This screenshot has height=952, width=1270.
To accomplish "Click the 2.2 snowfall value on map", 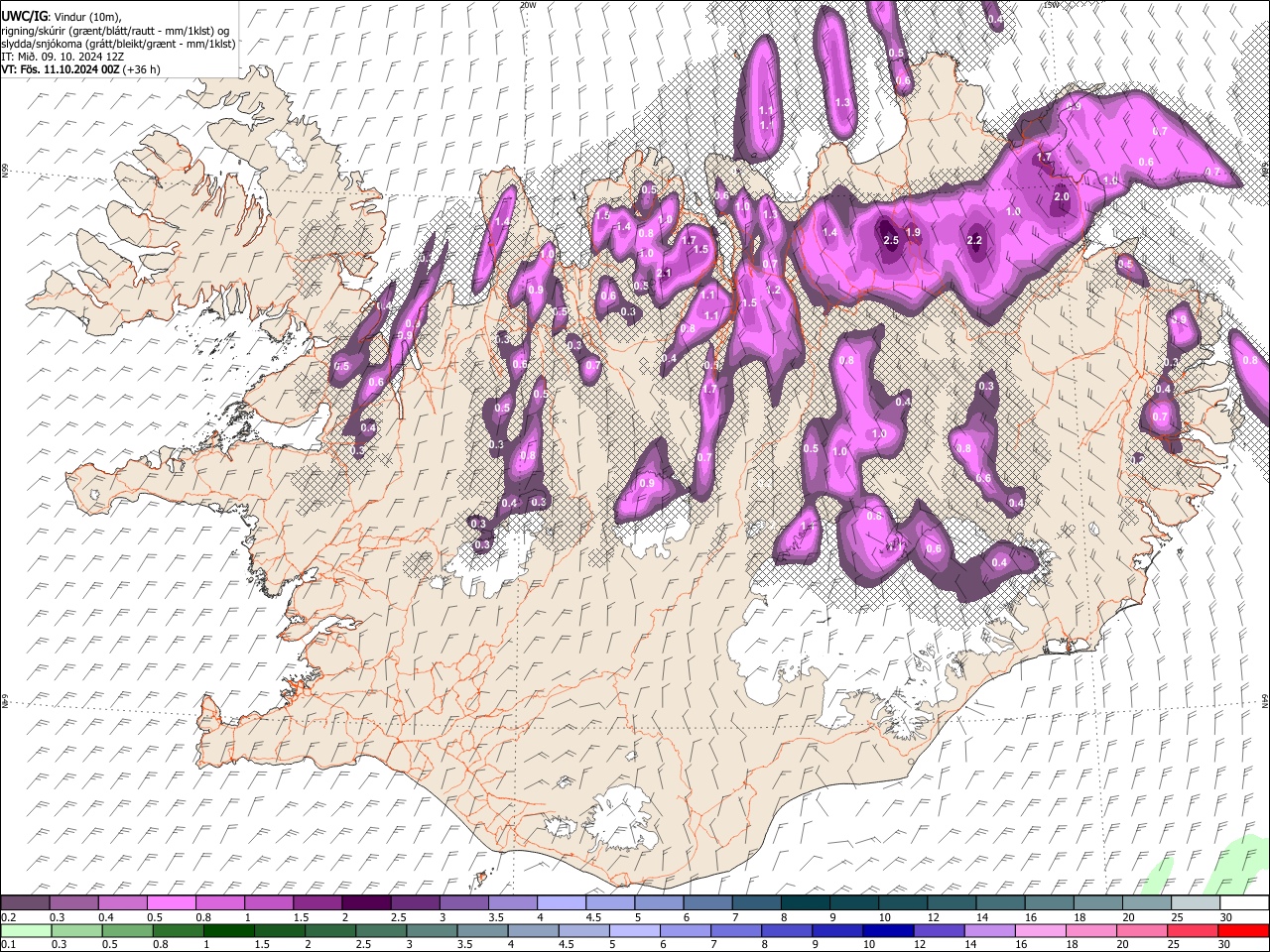I will click(974, 240).
